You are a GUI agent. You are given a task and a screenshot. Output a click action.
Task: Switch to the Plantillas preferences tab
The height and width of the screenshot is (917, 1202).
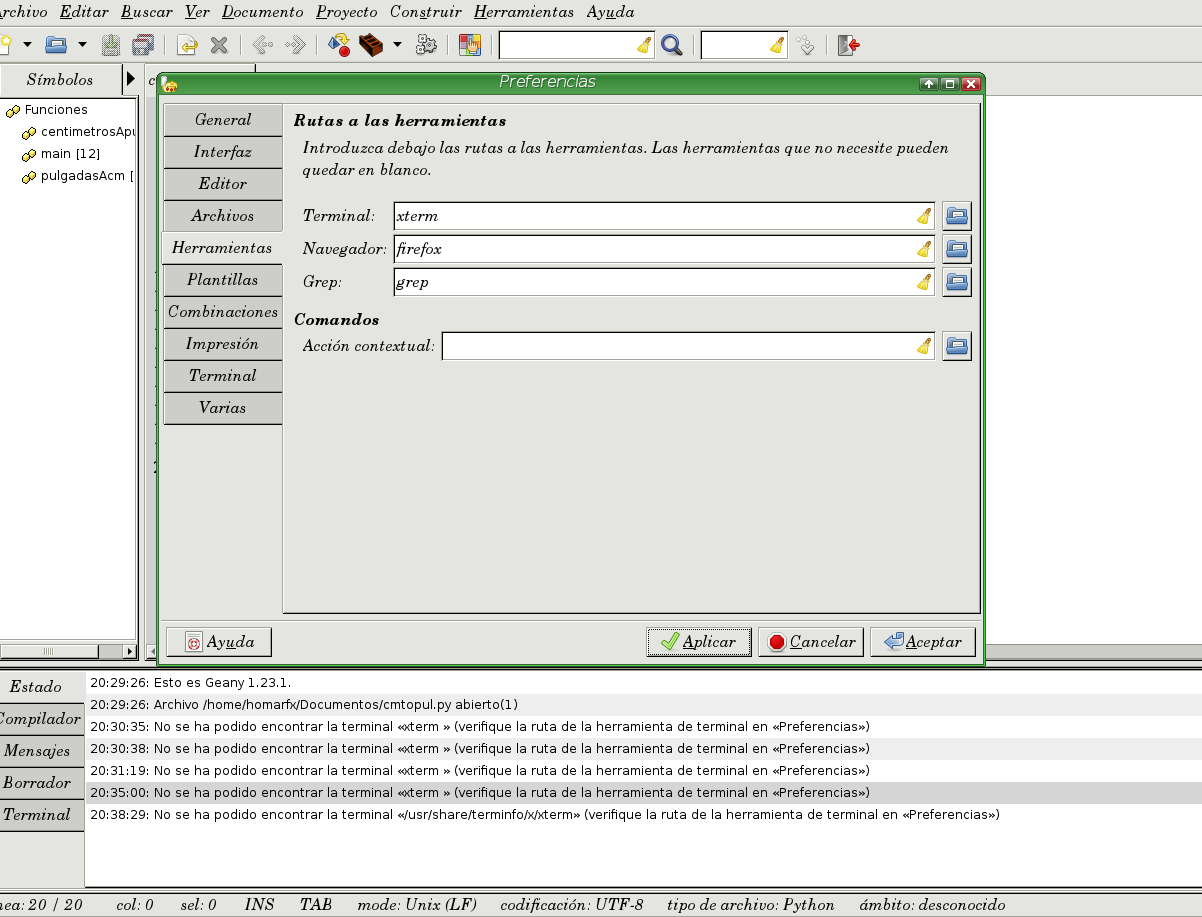(x=223, y=280)
